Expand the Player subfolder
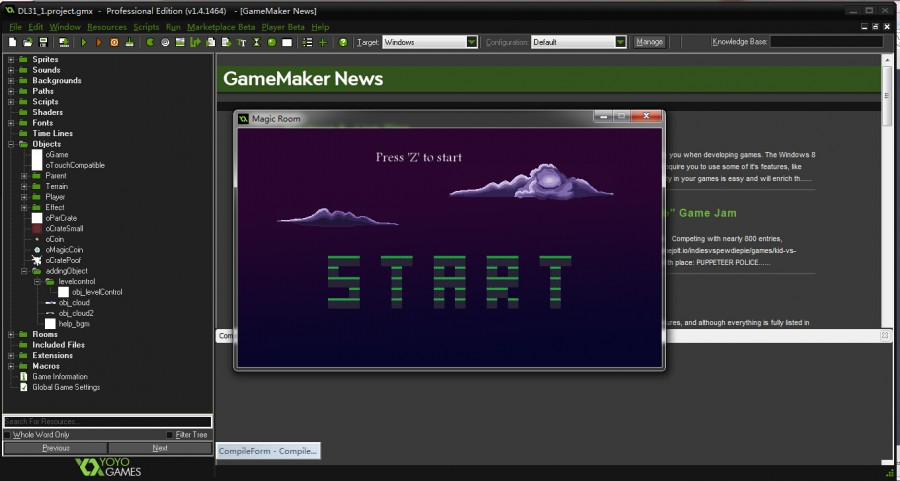The height and width of the screenshot is (481, 900). pos(24,197)
